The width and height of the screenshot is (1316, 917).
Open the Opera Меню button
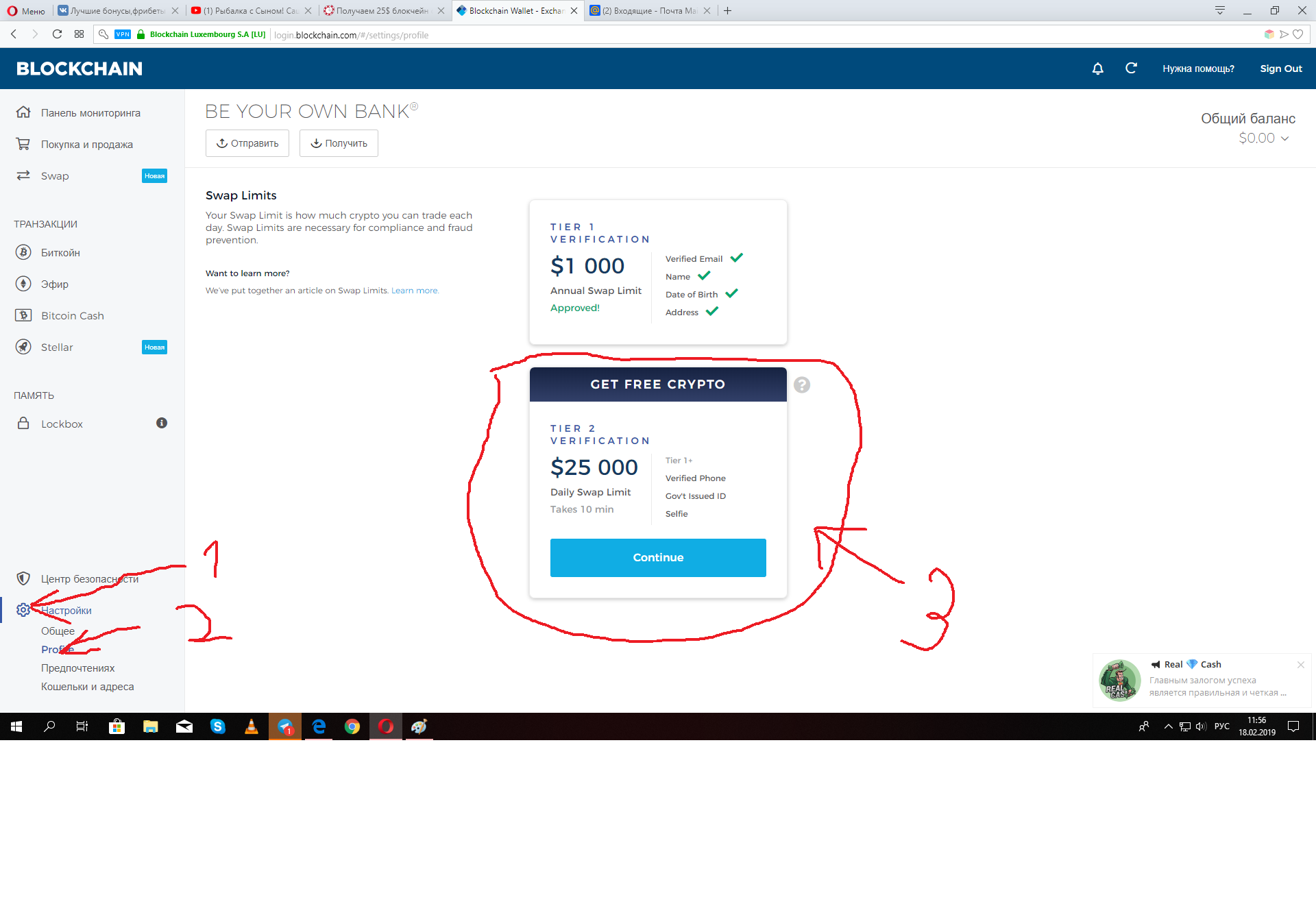26,10
